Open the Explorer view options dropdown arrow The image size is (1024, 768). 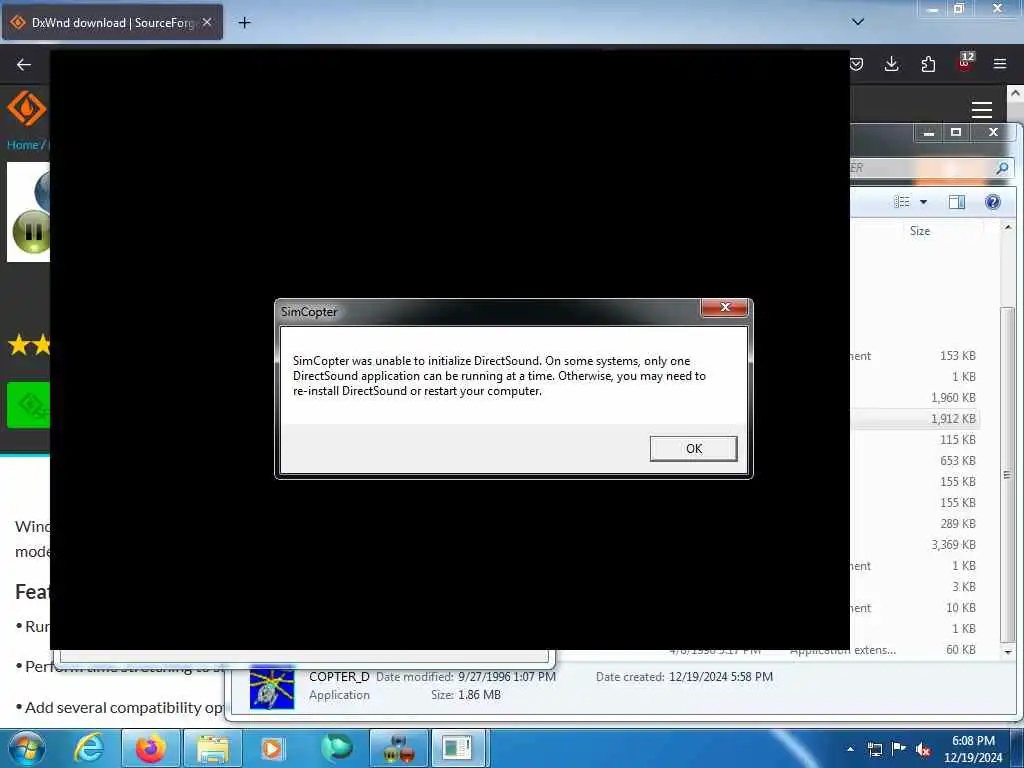tap(923, 202)
